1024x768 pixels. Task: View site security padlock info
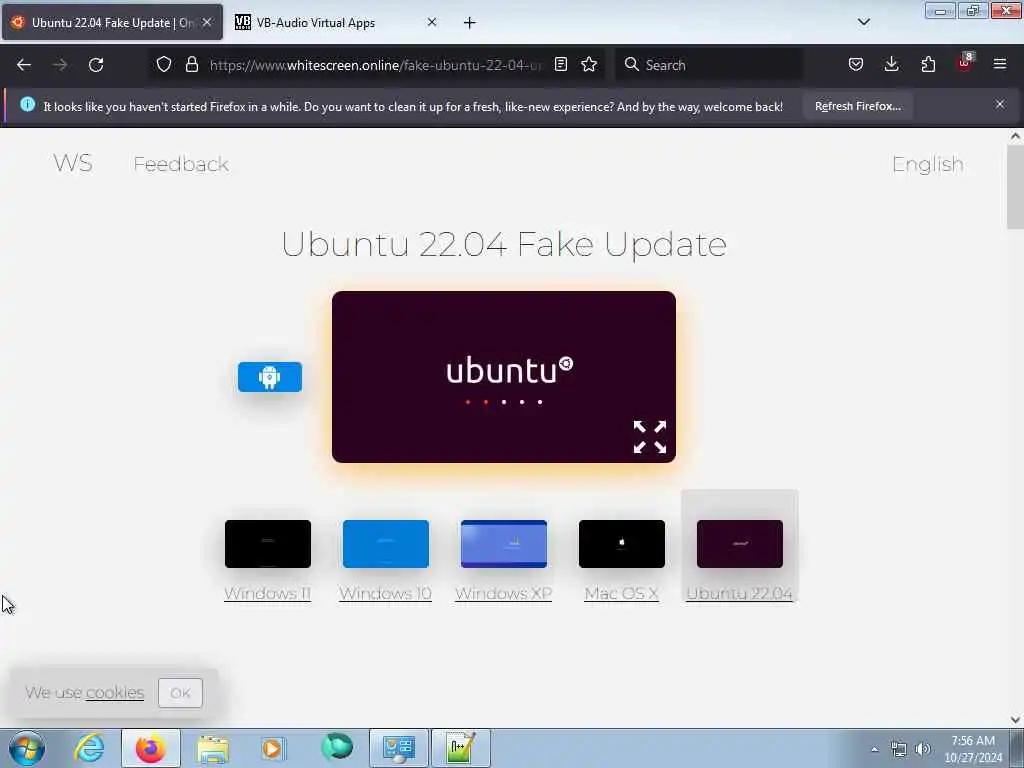[191, 64]
